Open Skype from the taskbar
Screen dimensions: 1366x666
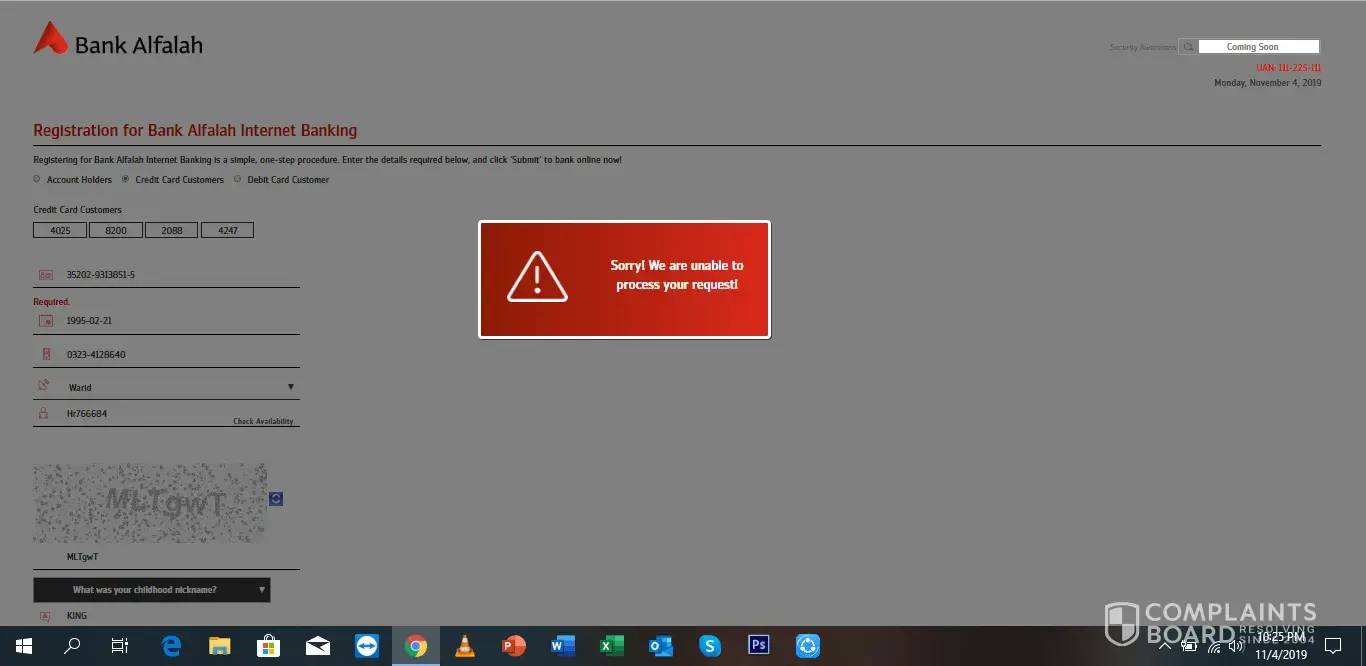[710, 646]
